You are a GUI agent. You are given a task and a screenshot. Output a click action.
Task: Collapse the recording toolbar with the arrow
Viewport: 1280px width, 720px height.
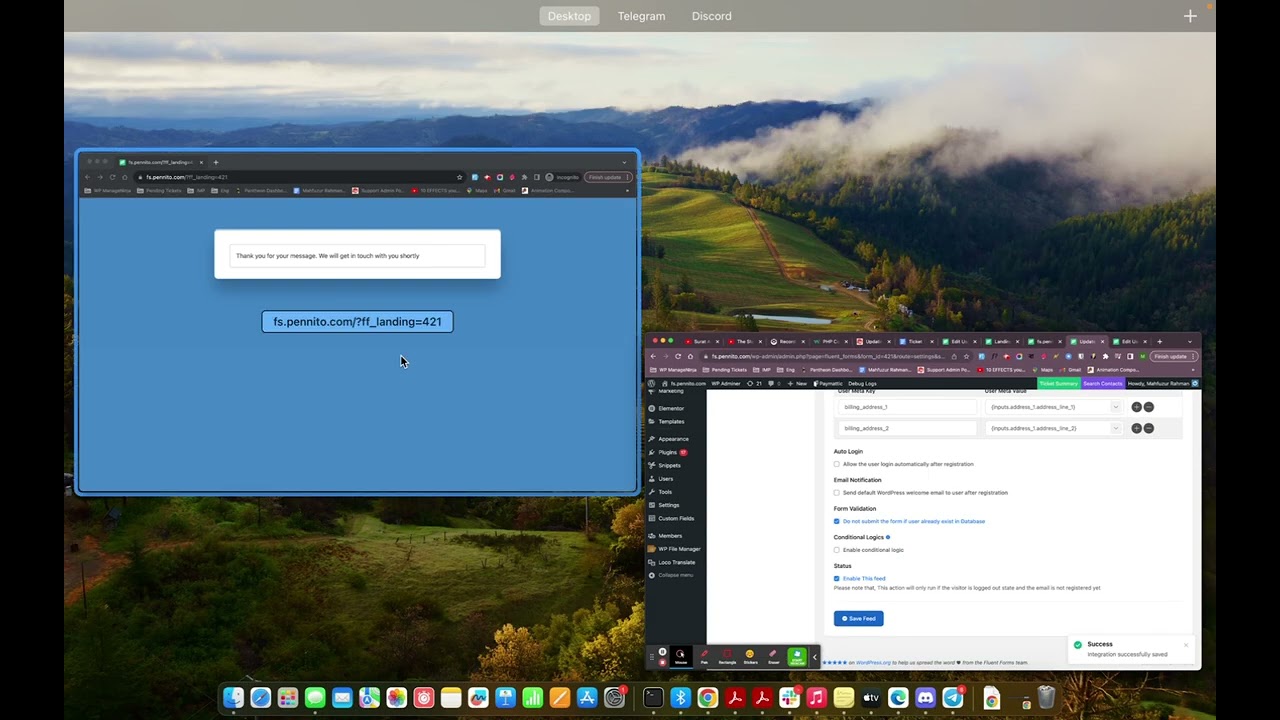click(815, 657)
